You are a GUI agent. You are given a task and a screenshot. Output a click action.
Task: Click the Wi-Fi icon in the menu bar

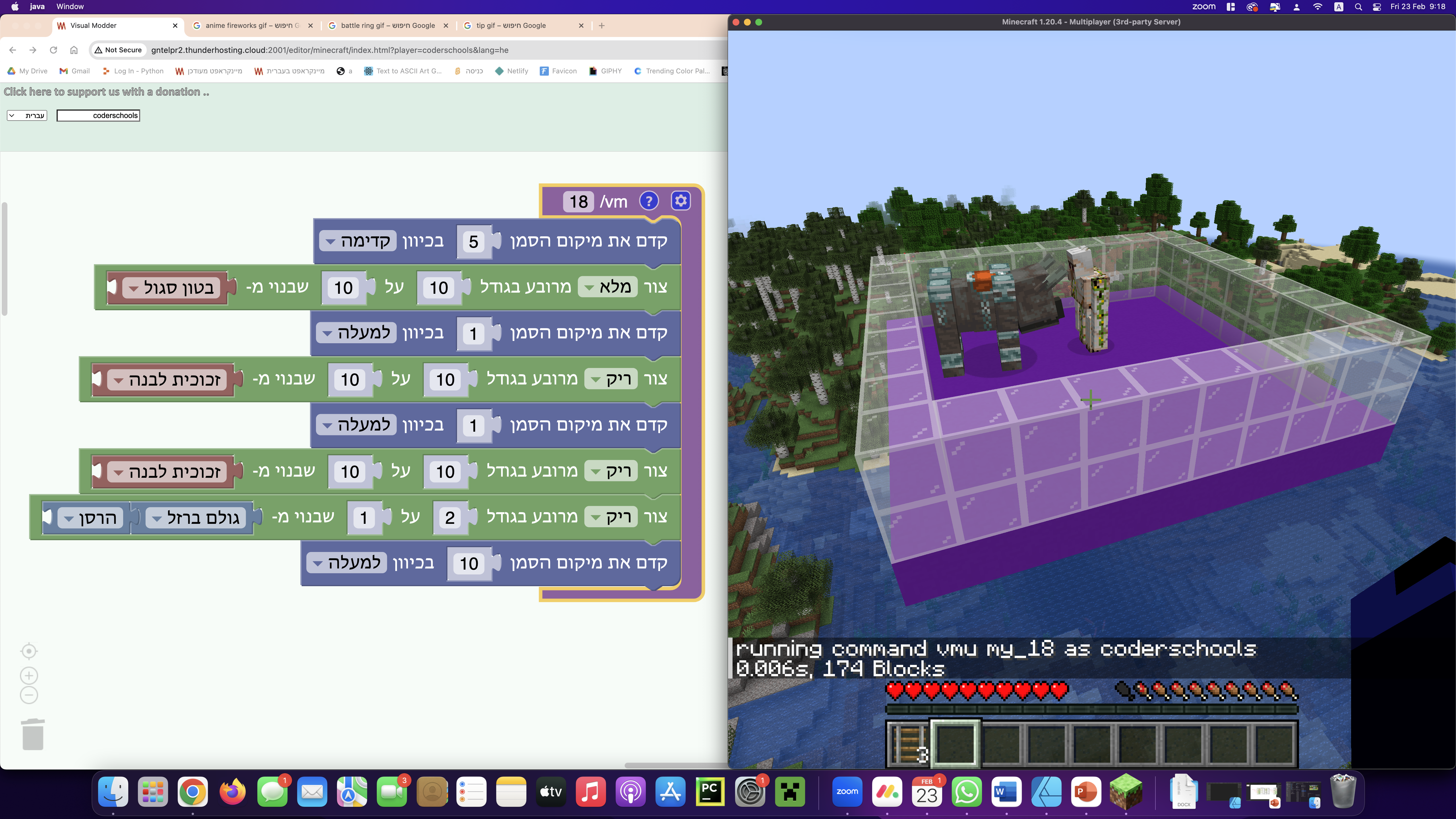(1318, 7)
